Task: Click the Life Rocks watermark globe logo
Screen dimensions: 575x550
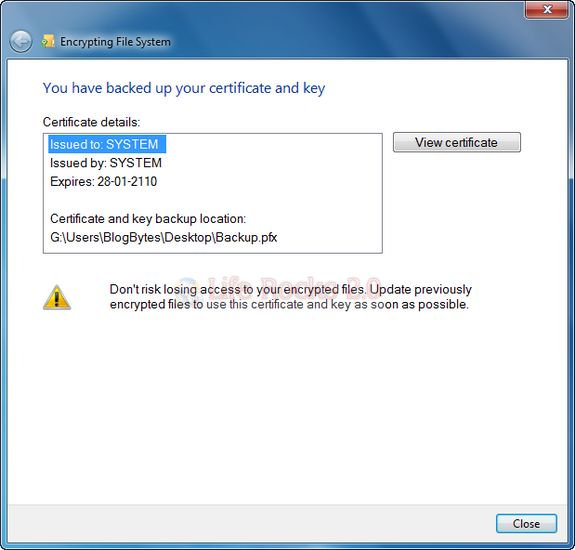Action: (187, 289)
